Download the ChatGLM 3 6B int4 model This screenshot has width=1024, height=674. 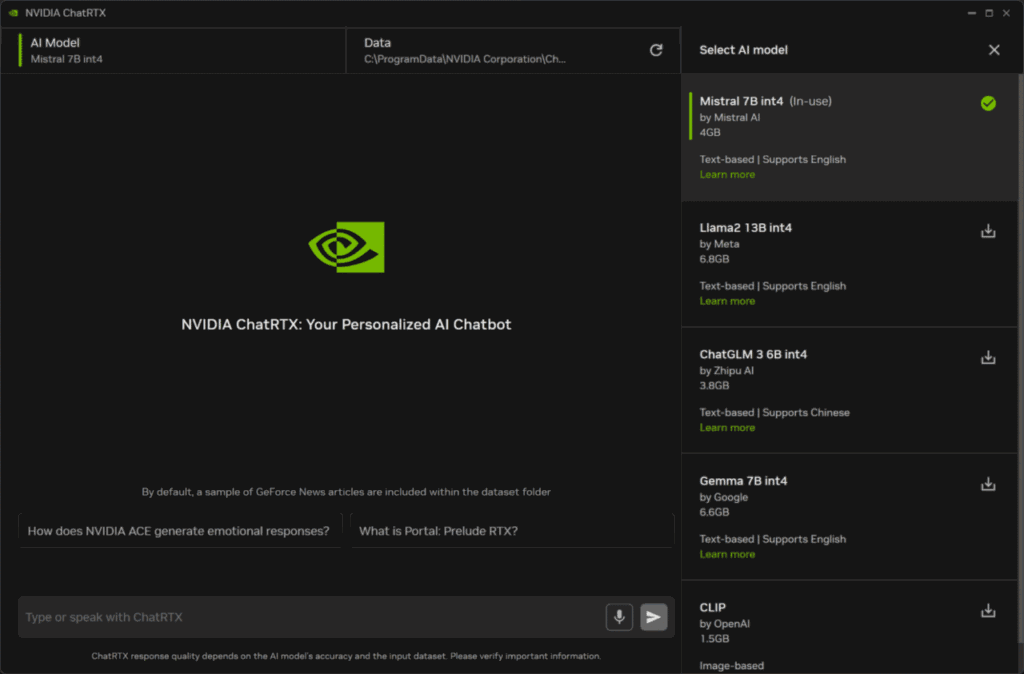pyautogui.click(x=988, y=357)
